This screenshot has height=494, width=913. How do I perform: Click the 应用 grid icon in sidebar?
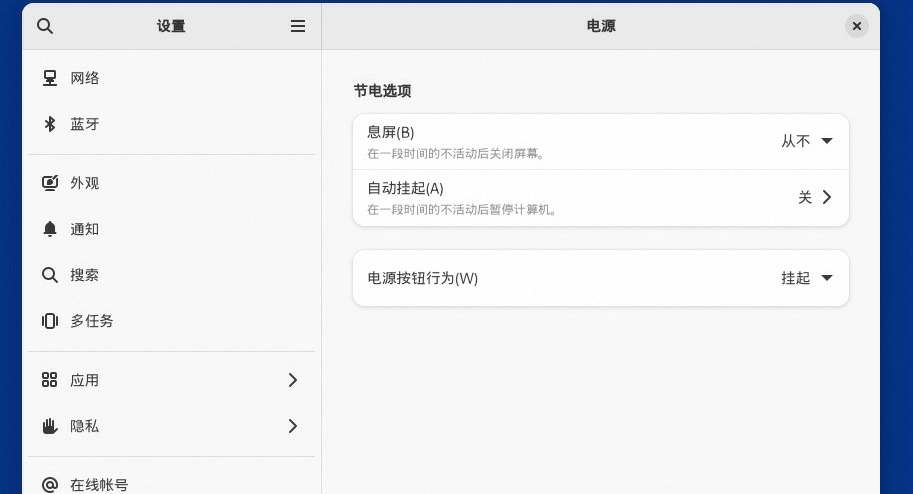tap(50, 380)
